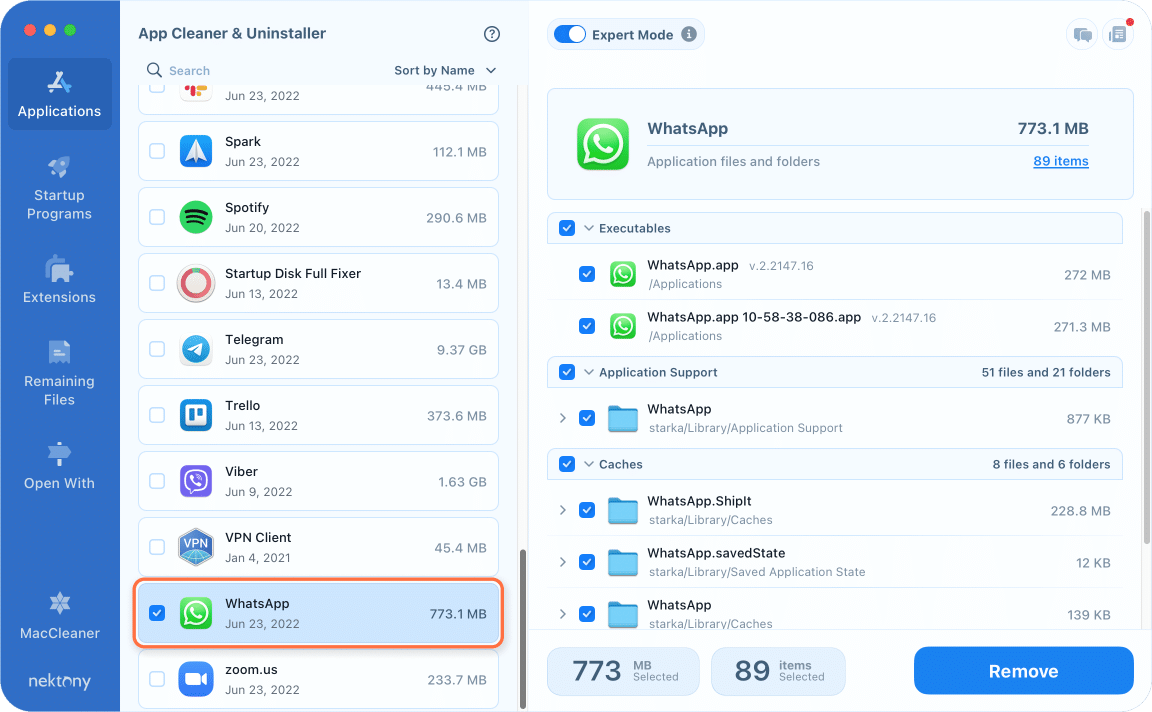The image size is (1152, 712).
Task: Uncheck WhatsApp in the app list
Action: click(157, 613)
